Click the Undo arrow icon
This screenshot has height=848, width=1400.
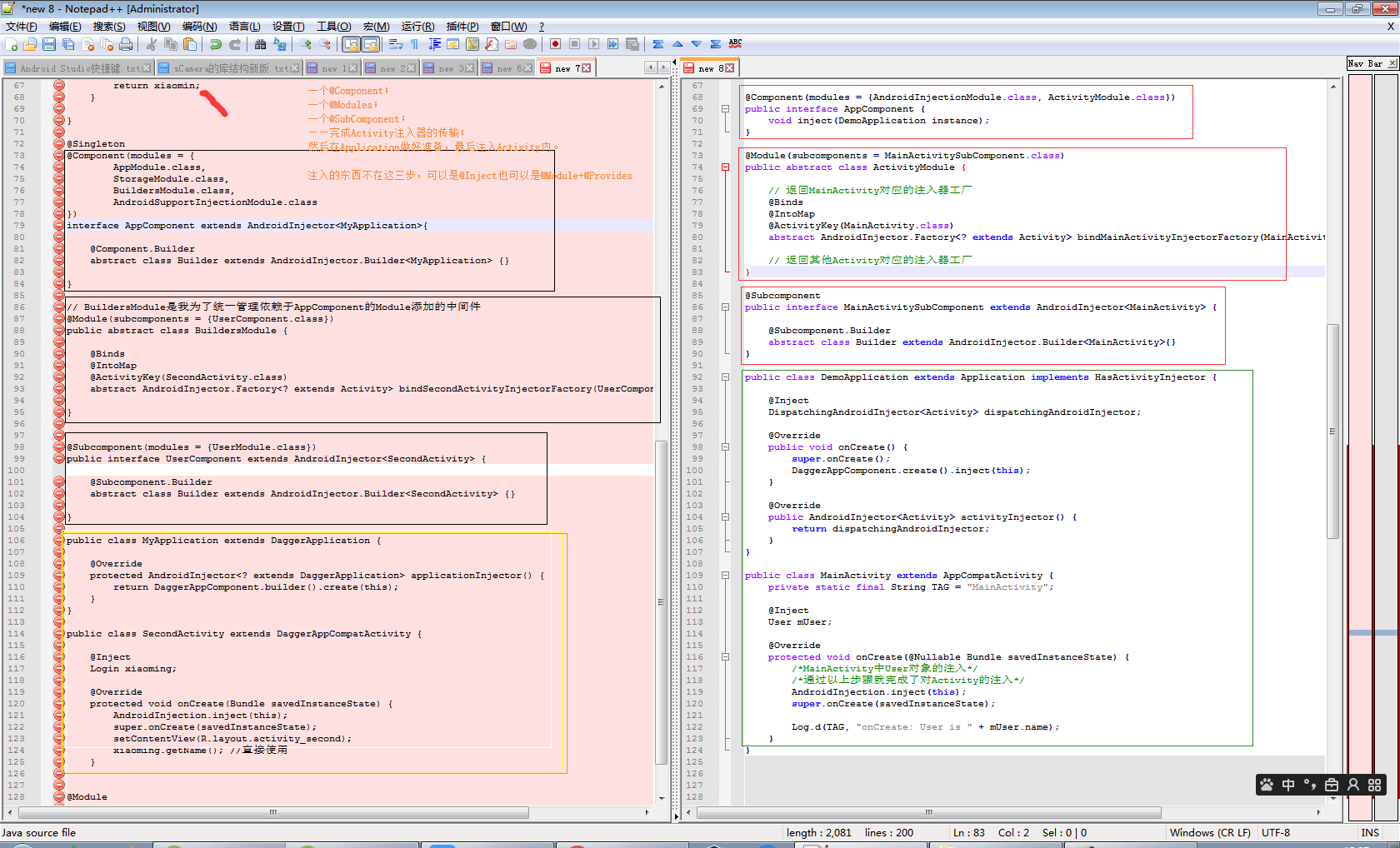[215, 44]
